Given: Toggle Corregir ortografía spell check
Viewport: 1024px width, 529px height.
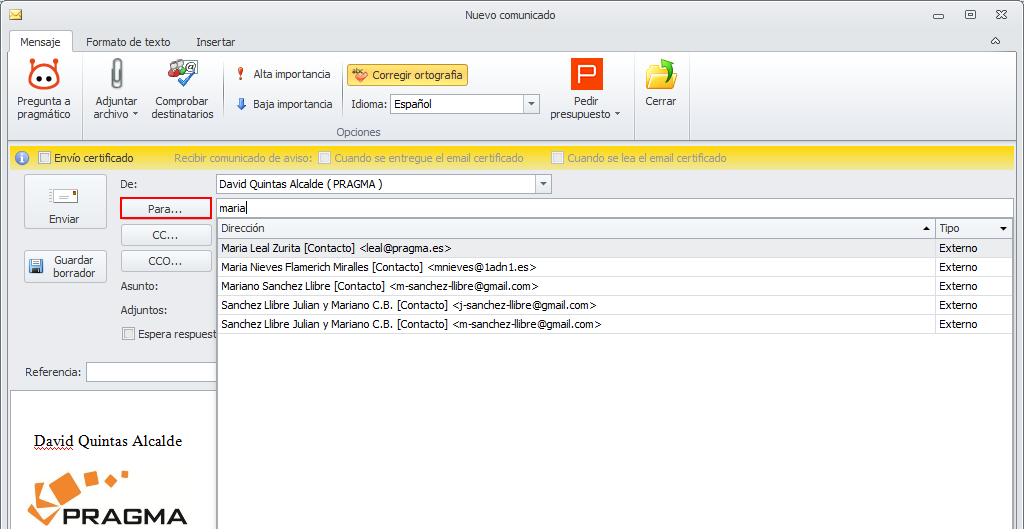Looking at the screenshot, I should coord(408,75).
